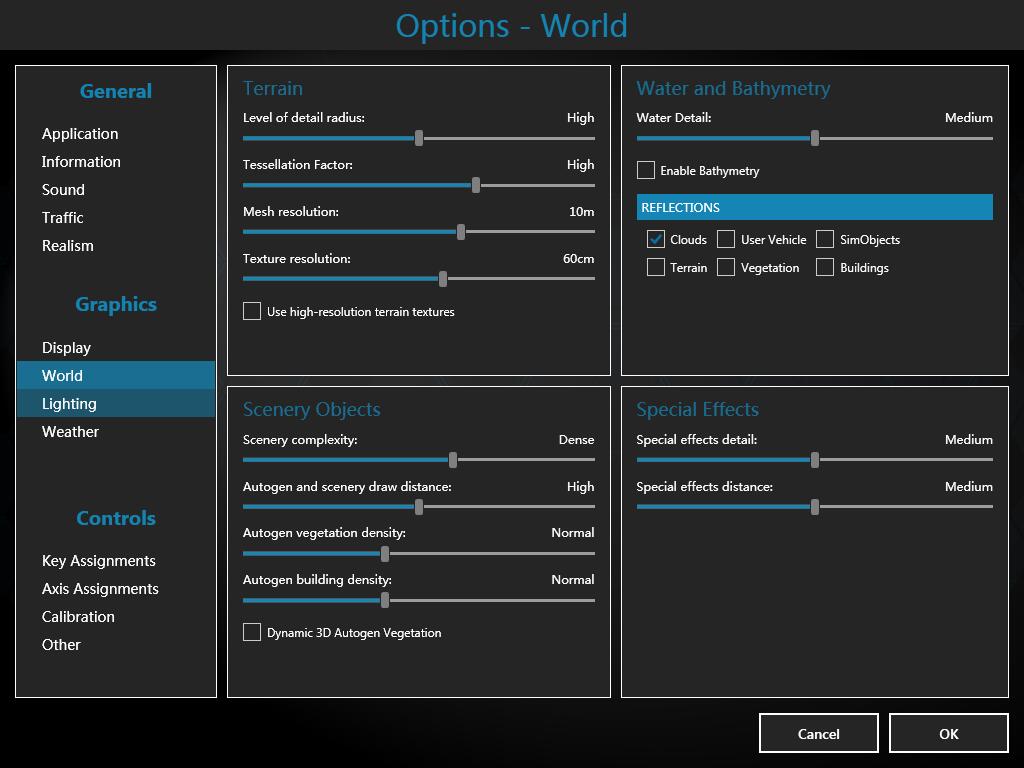Switch to Lighting options page

coord(69,404)
